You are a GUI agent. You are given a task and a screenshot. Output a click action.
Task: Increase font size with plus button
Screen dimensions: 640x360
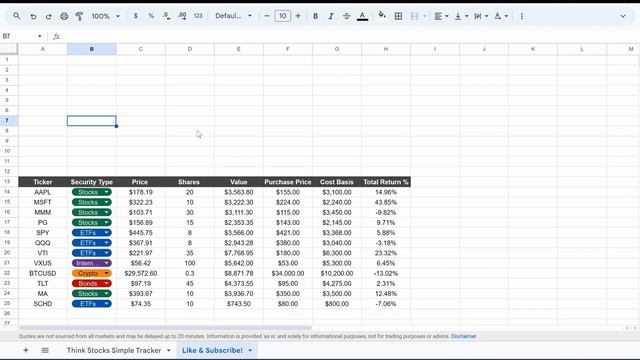(298, 16)
